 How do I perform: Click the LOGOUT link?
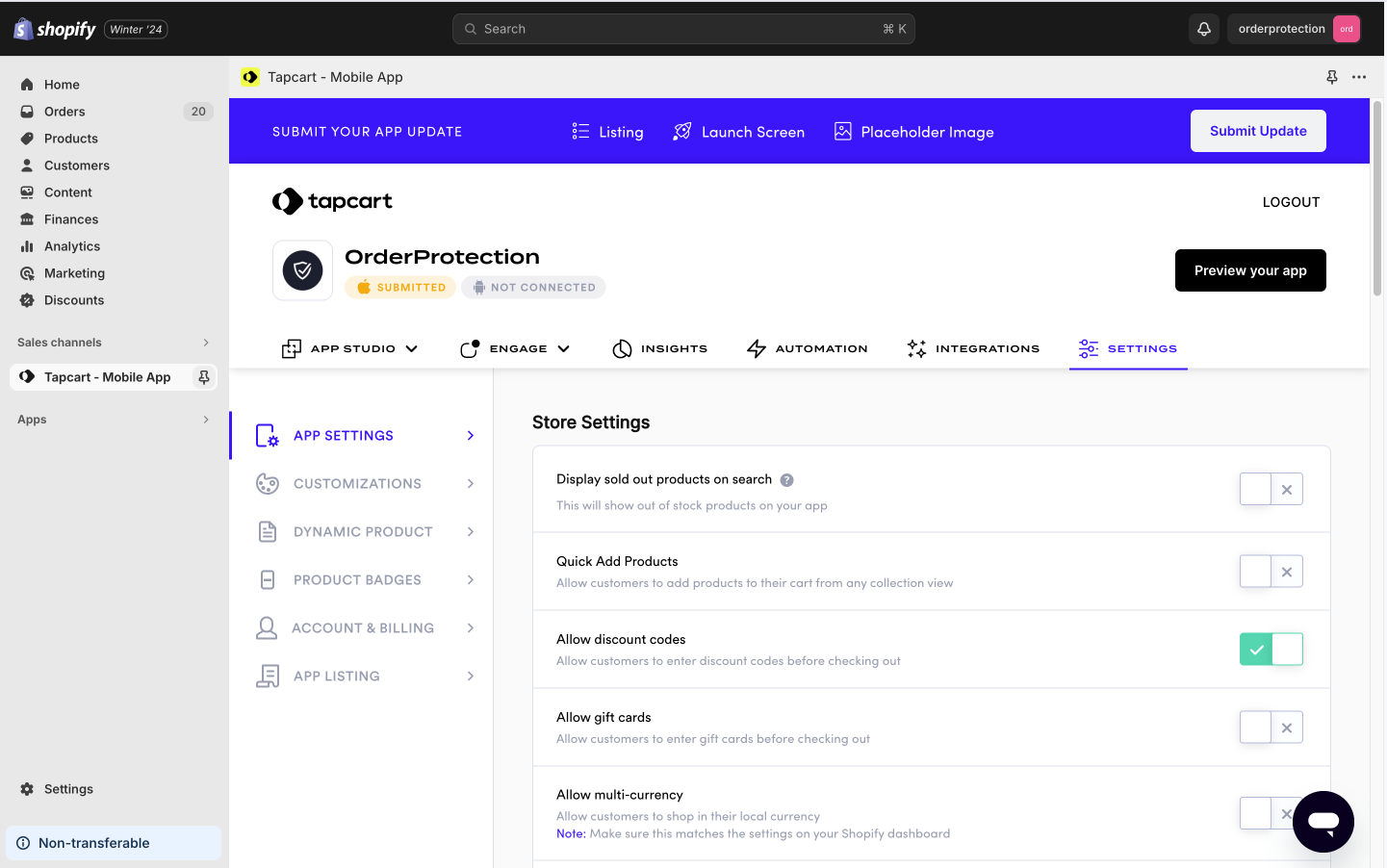(x=1291, y=202)
